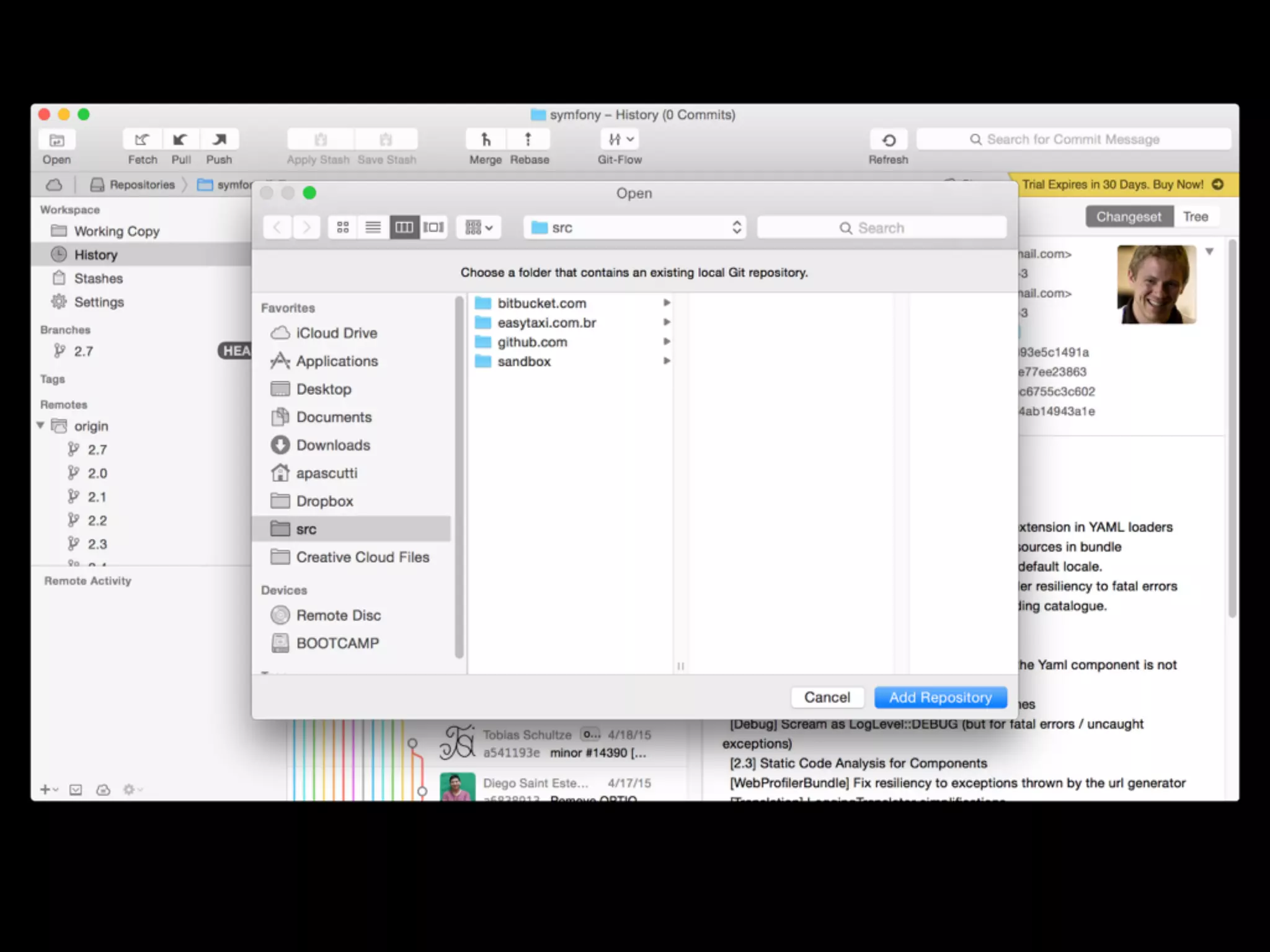This screenshot has height=952, width=1270.
Task: Open the item arrangement dropdown
Action: coord(479,227)
